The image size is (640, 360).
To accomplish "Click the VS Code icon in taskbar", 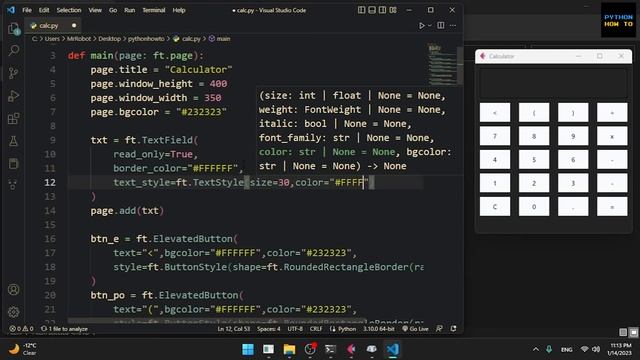I will [393, 349].
